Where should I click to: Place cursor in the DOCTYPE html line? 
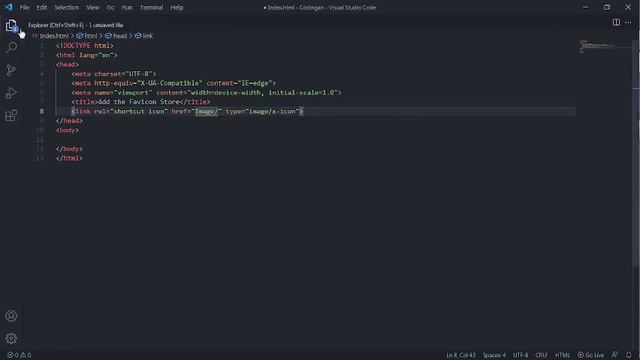click(x=85, y=46)
